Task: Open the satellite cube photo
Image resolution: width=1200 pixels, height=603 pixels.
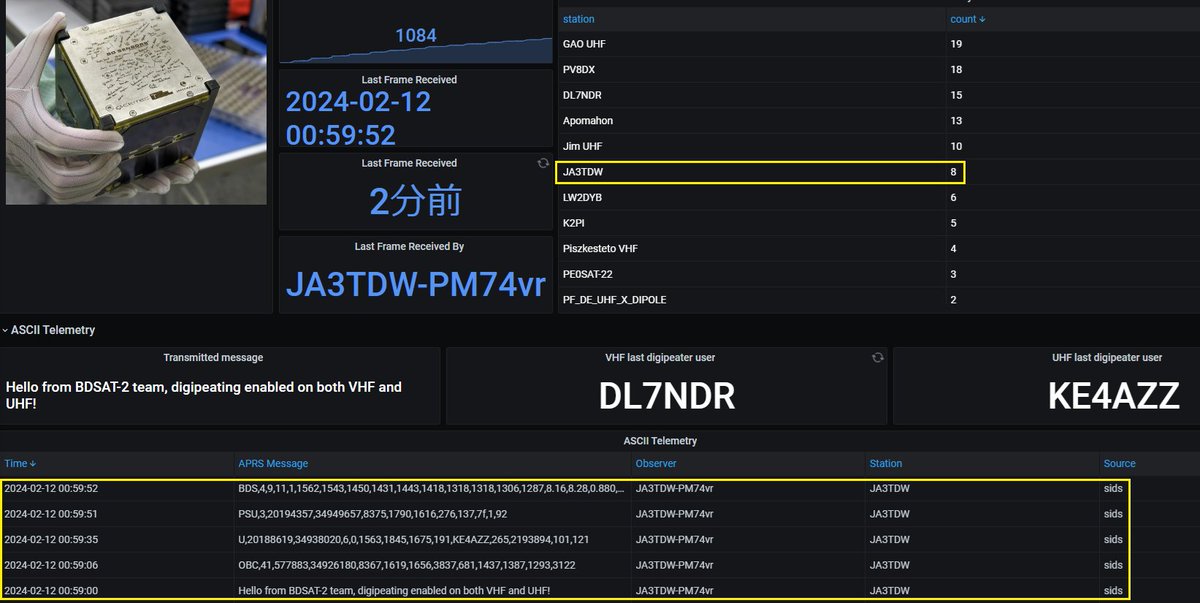Action: [x=136, y=102]
